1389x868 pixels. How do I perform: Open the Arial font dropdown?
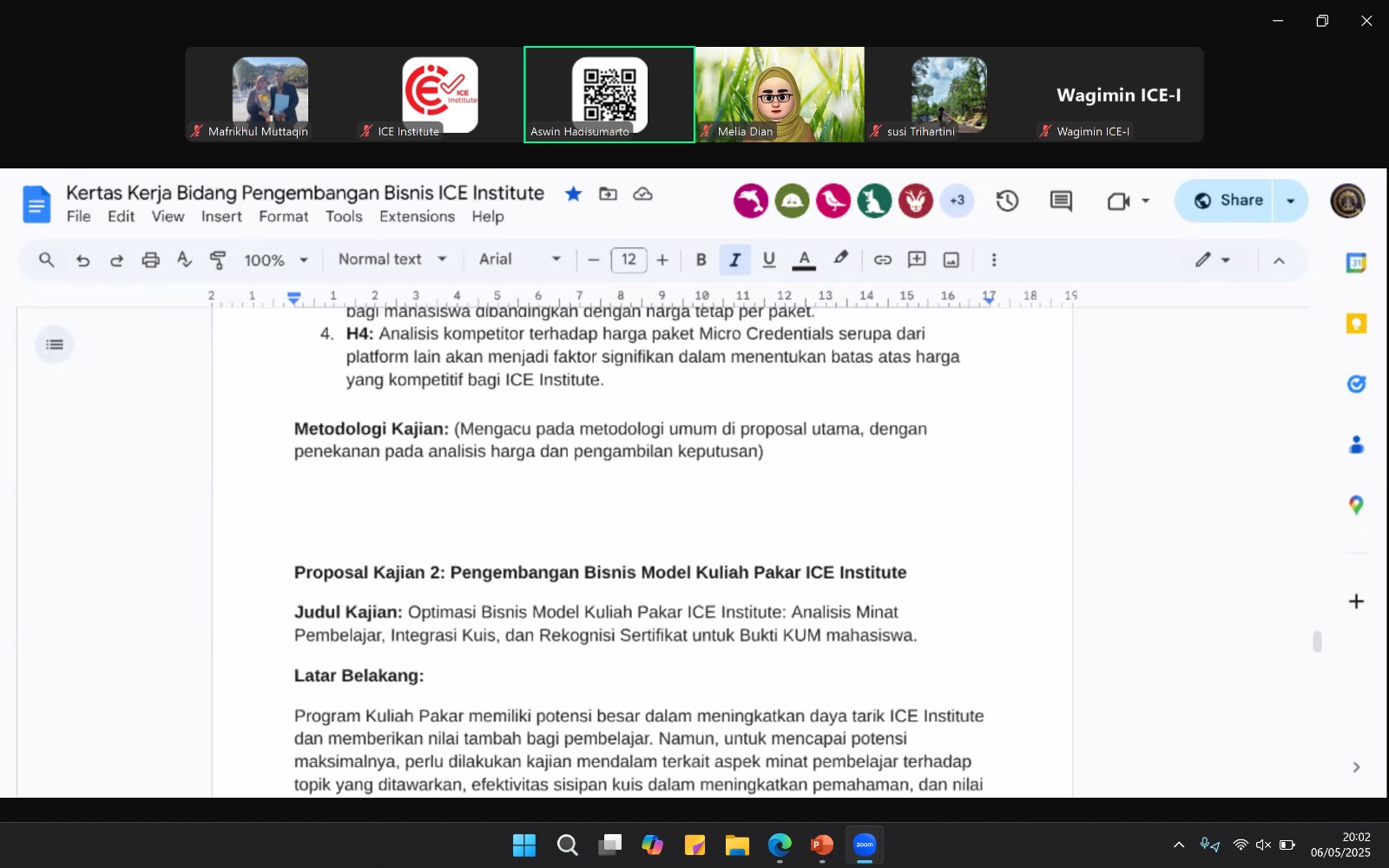coord(519,260)
